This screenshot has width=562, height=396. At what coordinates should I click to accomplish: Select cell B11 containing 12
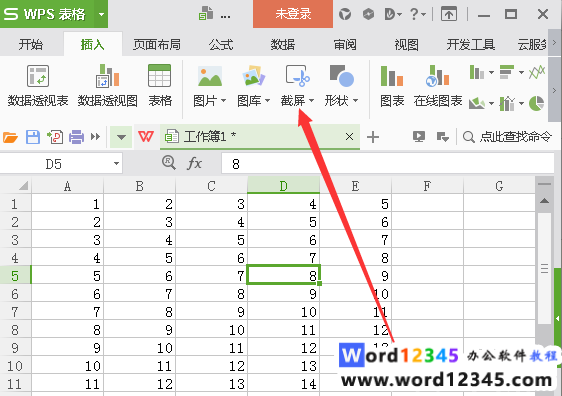[139, 384]
